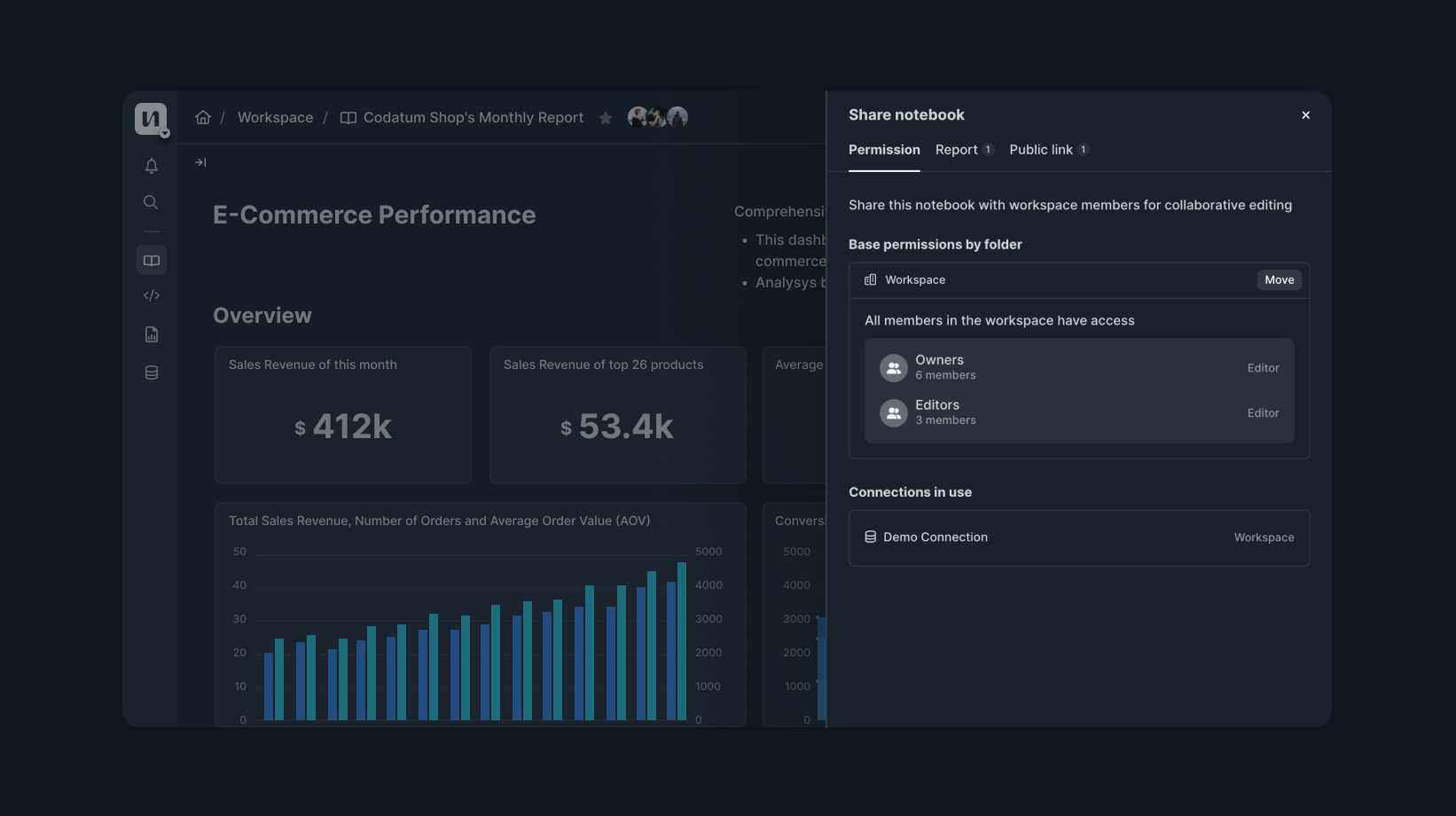Click the $ 412k revenue value
Viewport: 1456px width, 816px height.
[x=343, y=427]
